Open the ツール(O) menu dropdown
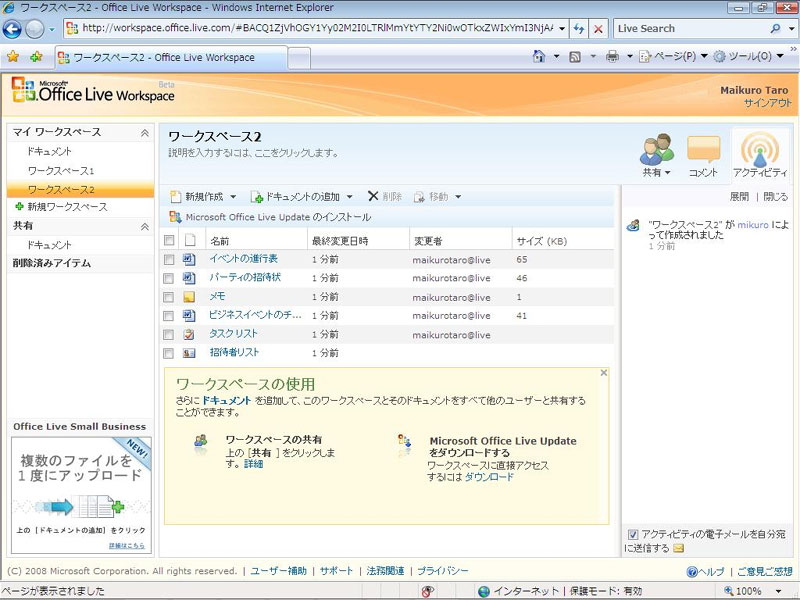Image resolution: width=800 pixels, height=600 pixels. [x=780, y=56]
